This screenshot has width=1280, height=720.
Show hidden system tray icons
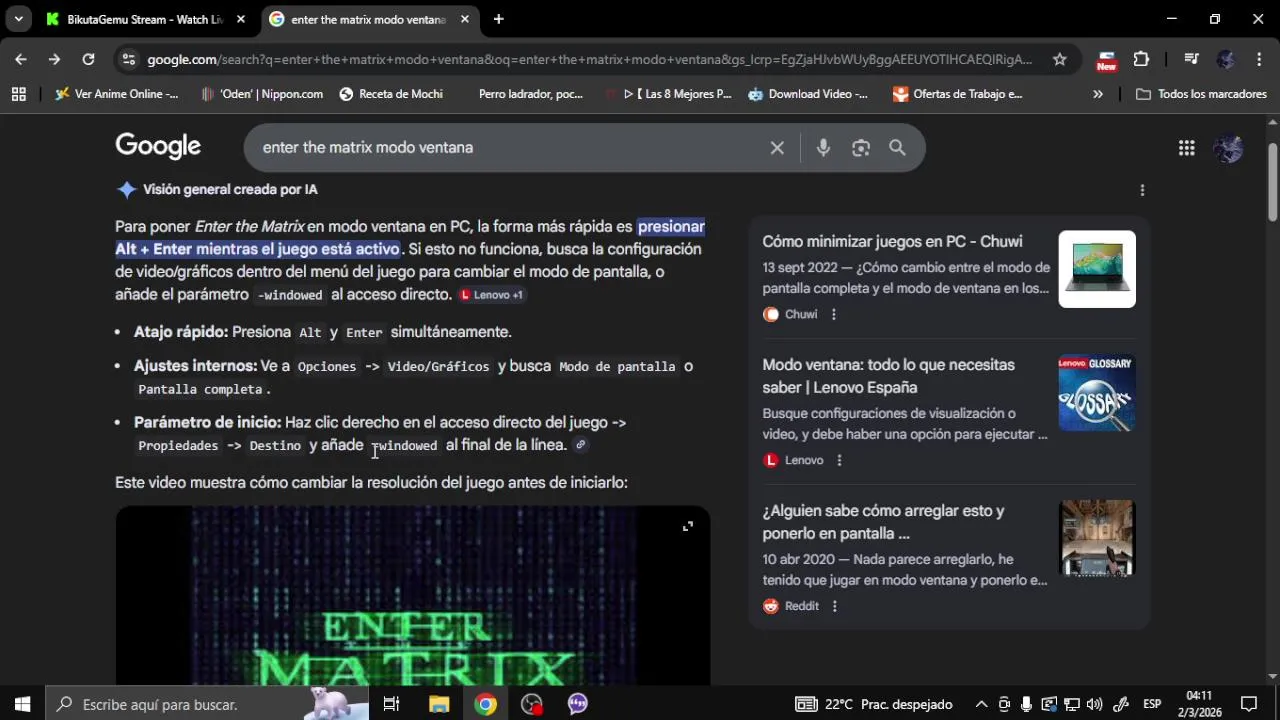[981, 704]
